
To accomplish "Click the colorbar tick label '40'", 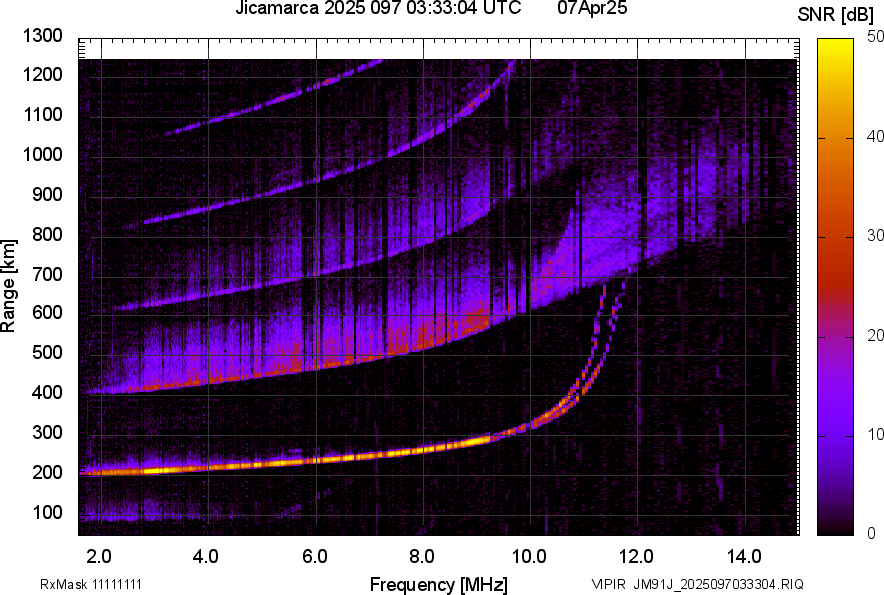I will pos(876,136).
